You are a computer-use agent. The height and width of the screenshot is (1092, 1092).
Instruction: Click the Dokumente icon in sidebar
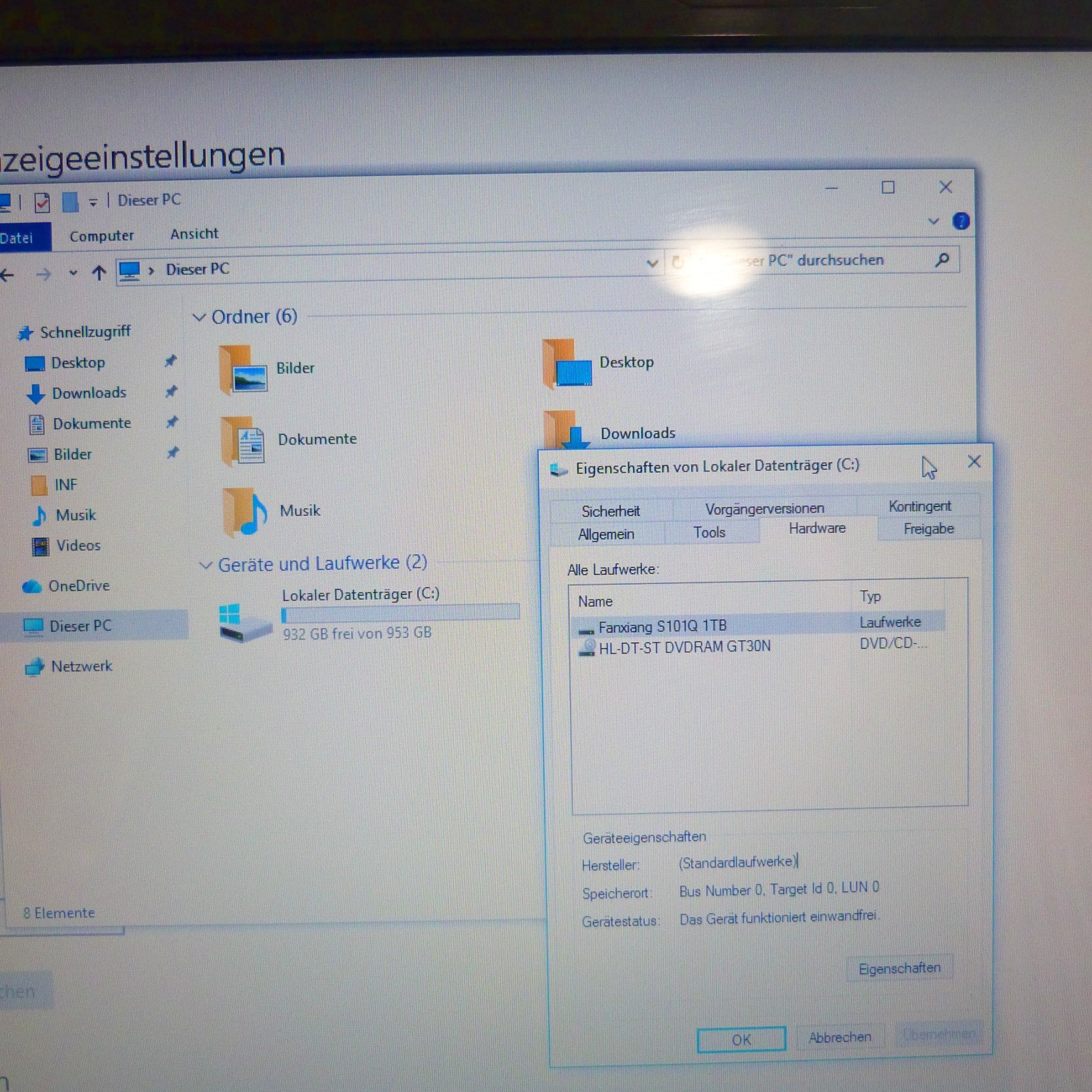click(x=37, y=425)
